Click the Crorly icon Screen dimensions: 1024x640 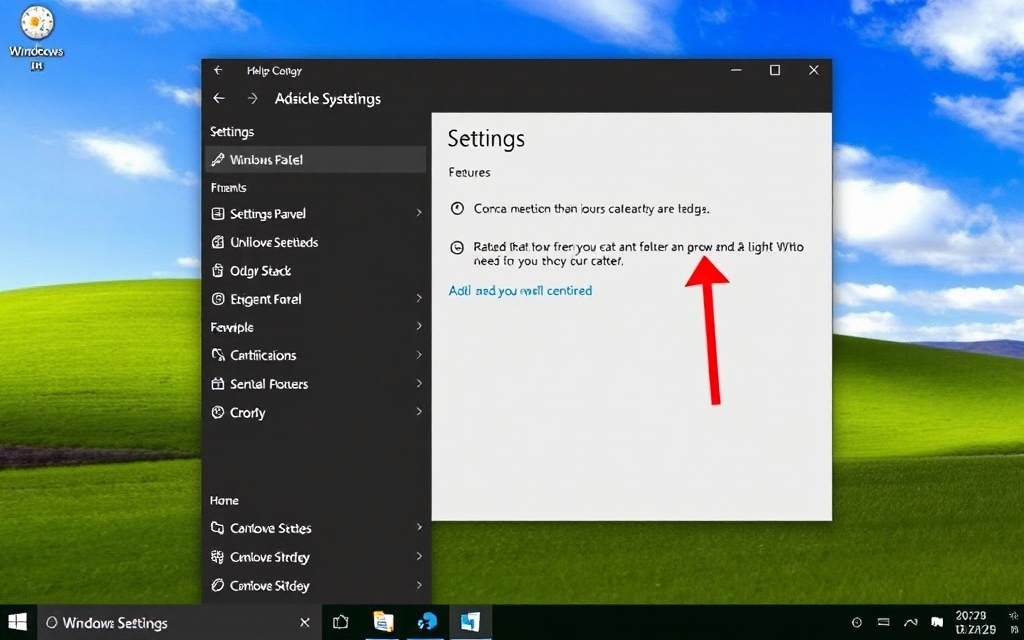click(217, 413)
